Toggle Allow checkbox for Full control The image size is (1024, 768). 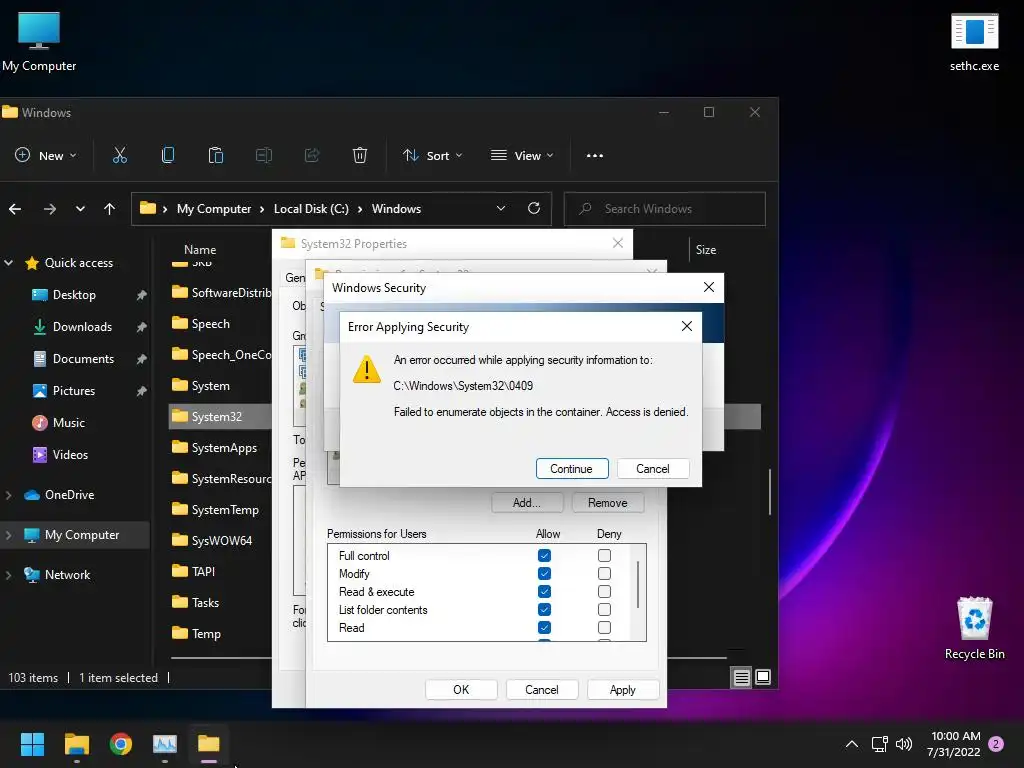[544, 555]
